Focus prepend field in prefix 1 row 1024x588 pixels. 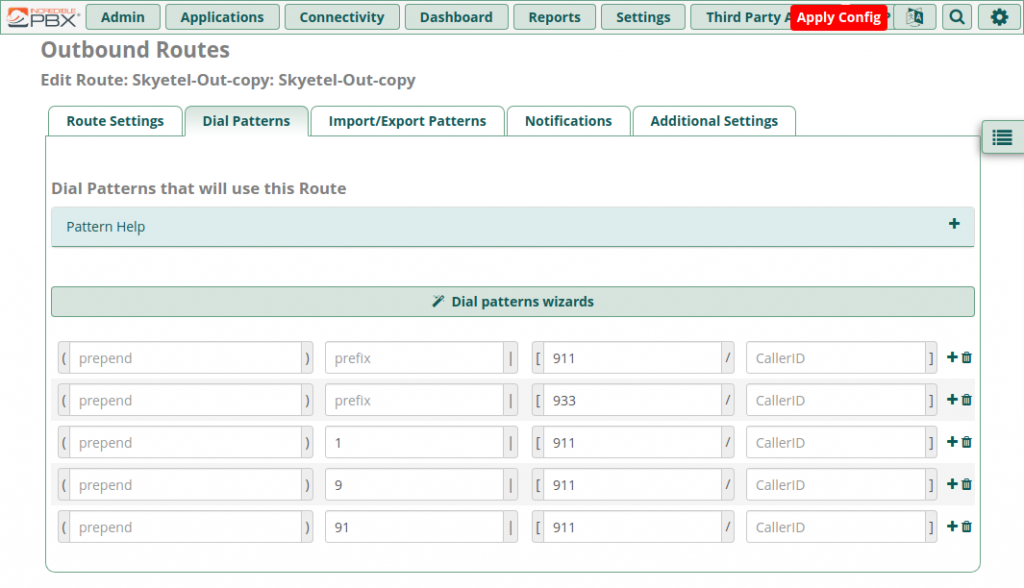[x=185, y=442]
